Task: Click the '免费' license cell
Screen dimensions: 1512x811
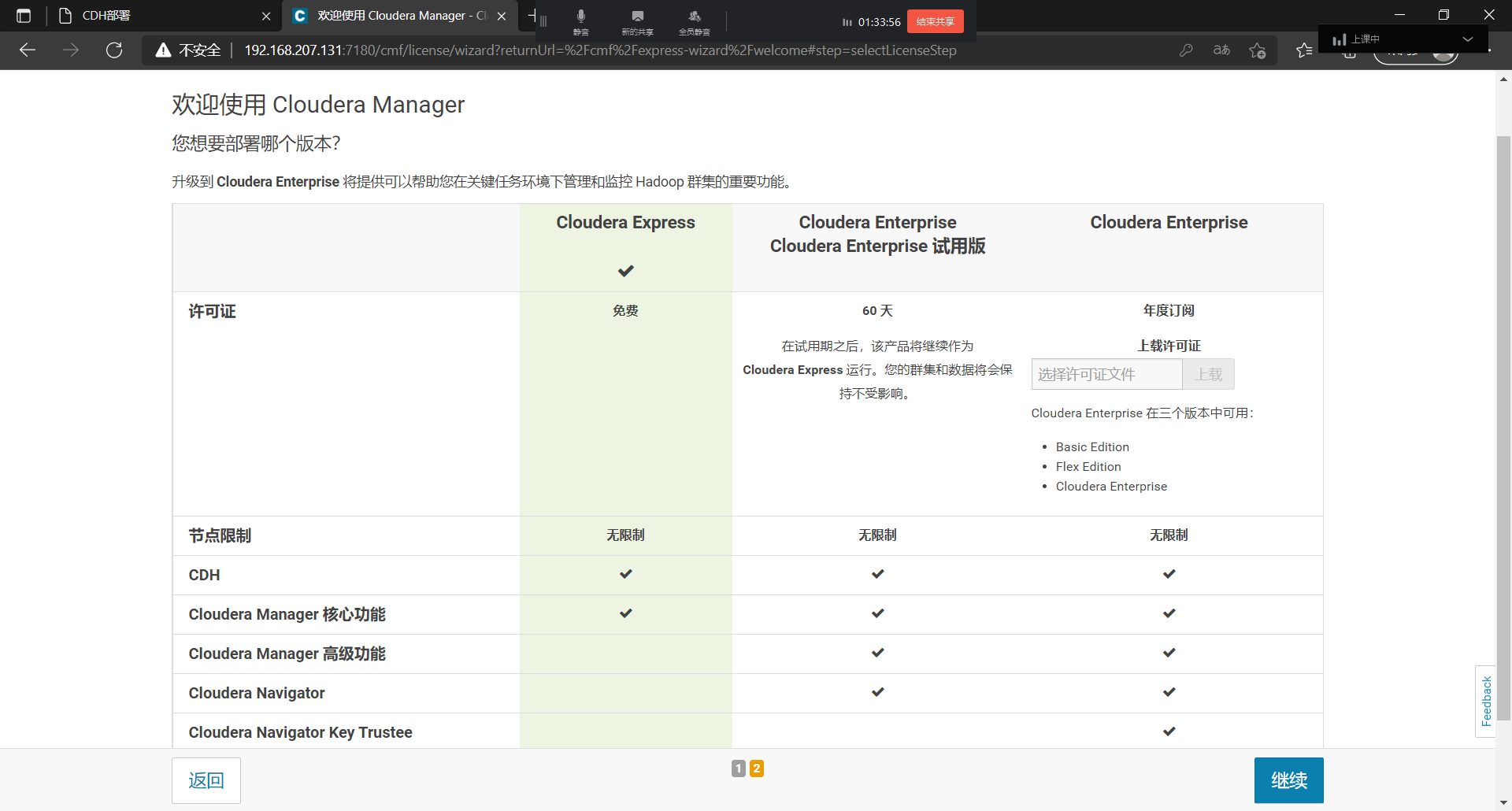Action: point(625,310)
